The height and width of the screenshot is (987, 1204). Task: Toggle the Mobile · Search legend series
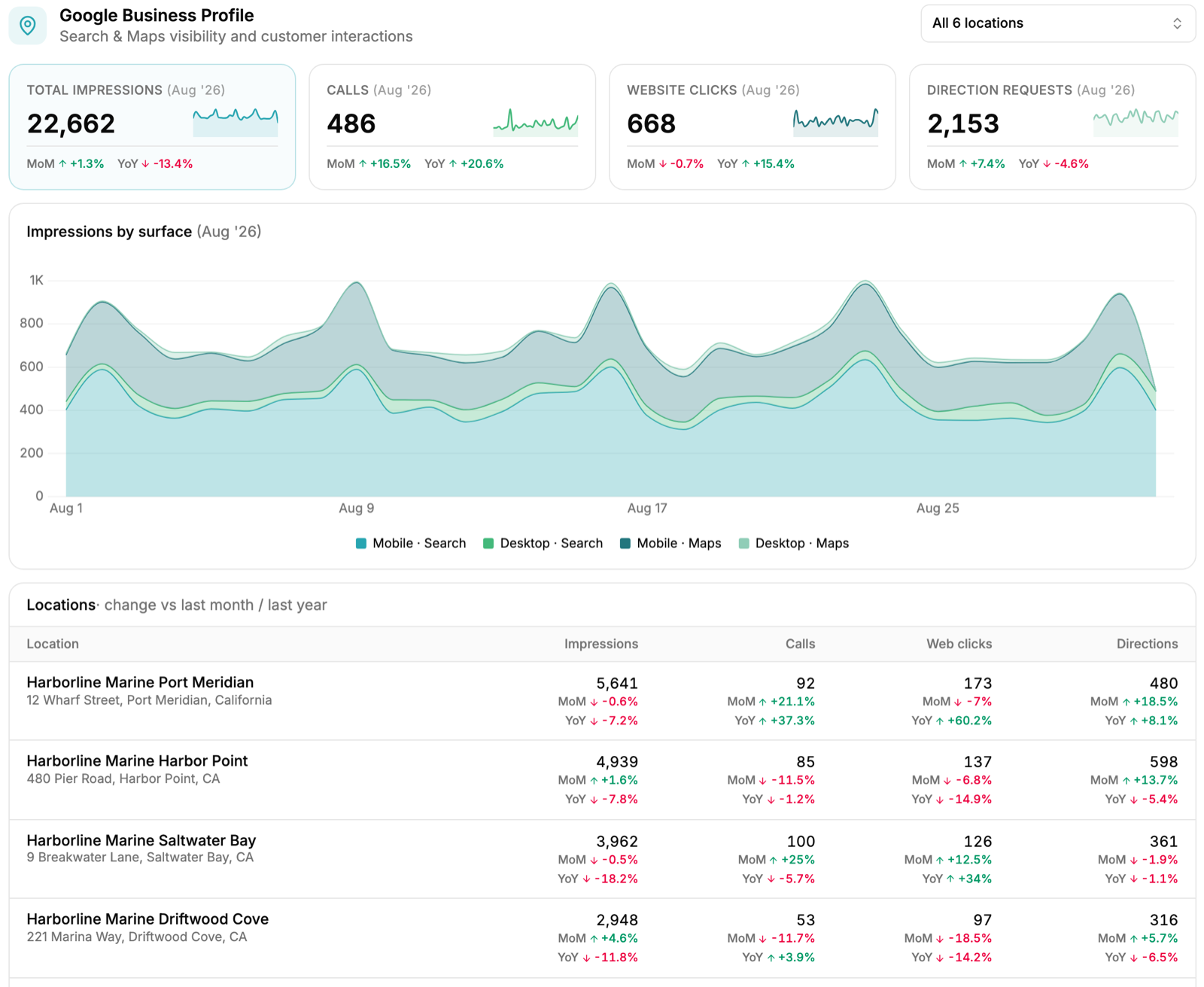click(x=411, y=544)
